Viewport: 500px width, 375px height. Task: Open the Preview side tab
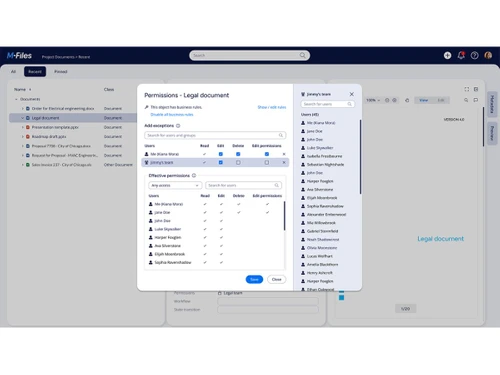point(492,133)
